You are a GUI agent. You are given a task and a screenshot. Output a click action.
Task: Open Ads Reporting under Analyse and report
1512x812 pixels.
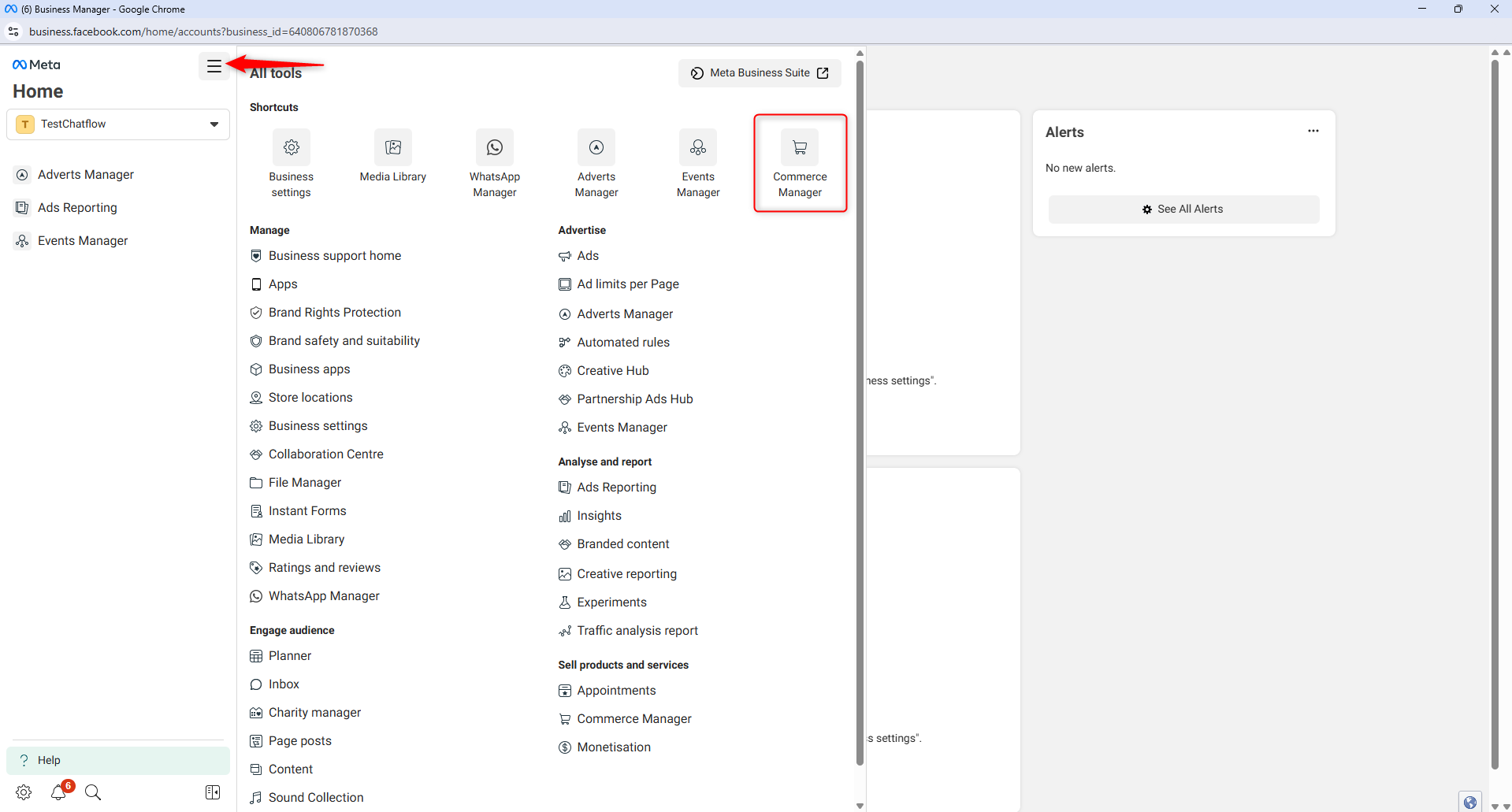(607, 488)
